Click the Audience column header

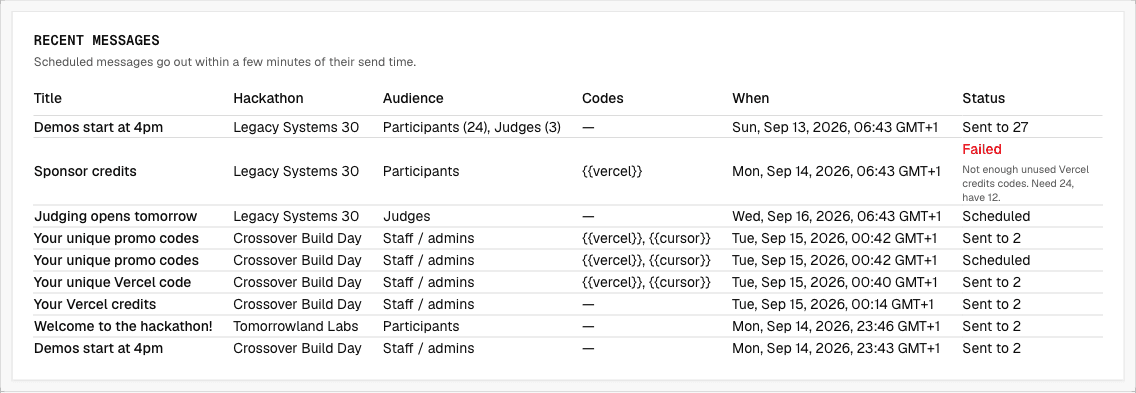click(413, 98)
